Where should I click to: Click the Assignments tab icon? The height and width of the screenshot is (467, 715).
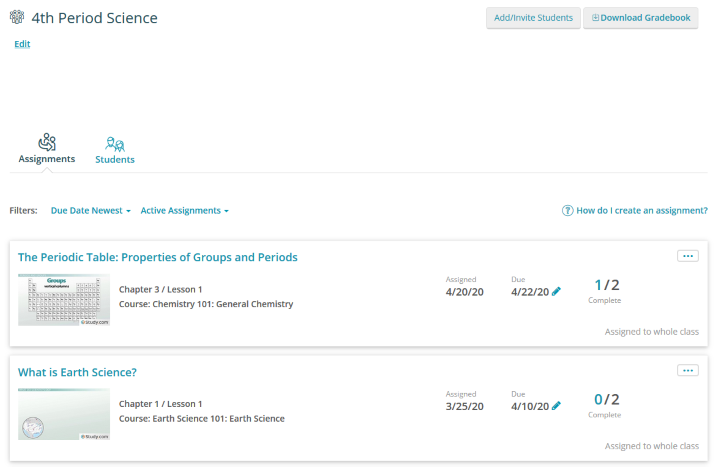pyautogui.click(x=47, y=142)
